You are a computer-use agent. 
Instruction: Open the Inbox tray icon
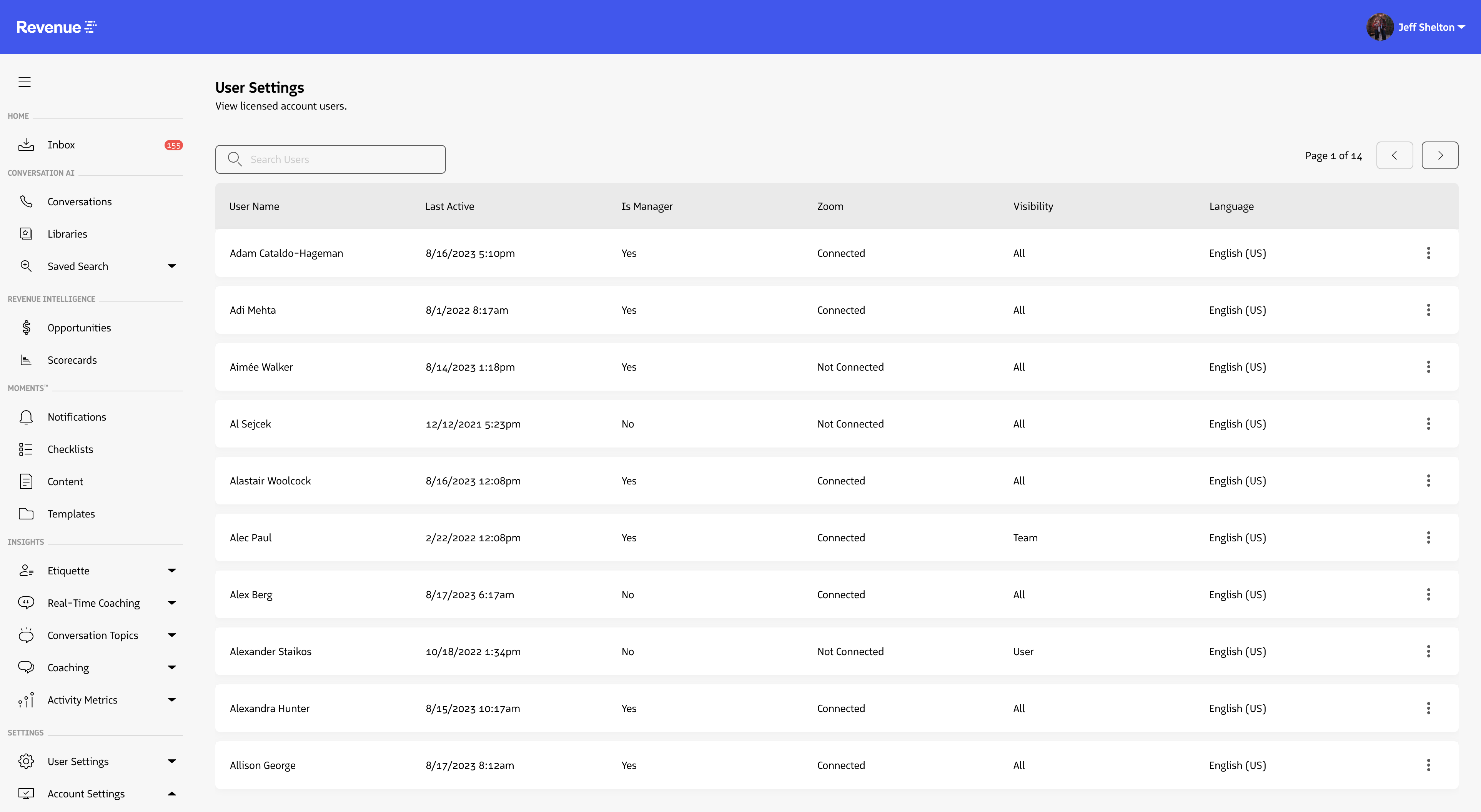tap(26, 144)
